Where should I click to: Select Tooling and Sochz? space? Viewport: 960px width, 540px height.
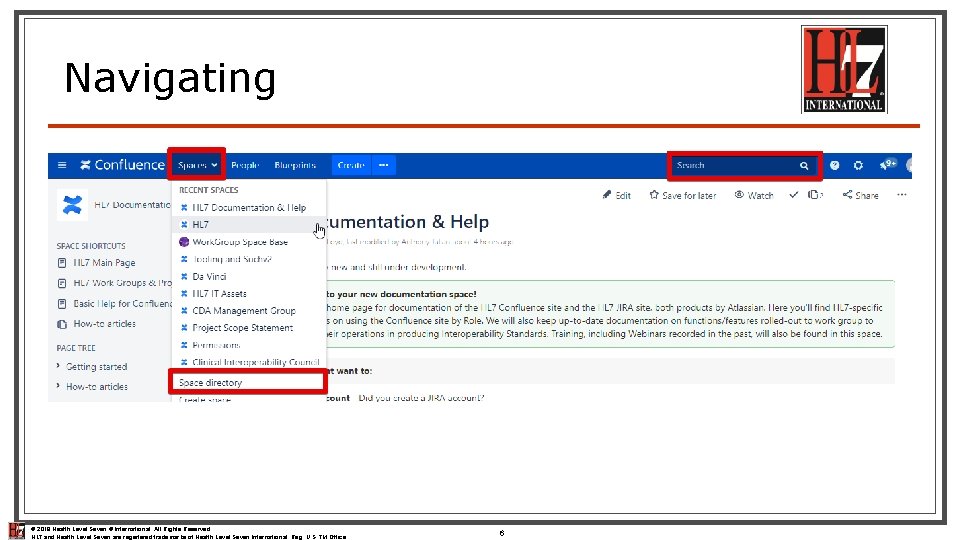(x=249, y=259)
